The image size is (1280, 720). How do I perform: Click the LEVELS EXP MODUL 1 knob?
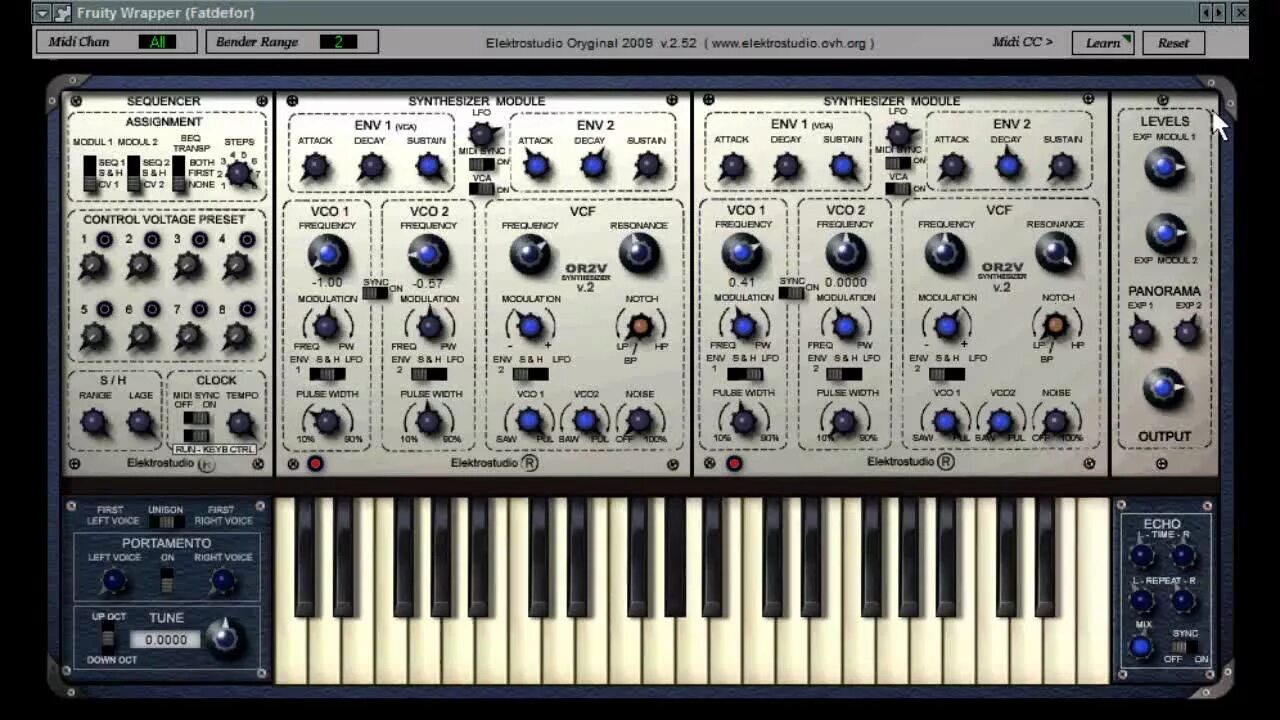coord(1164,167)
